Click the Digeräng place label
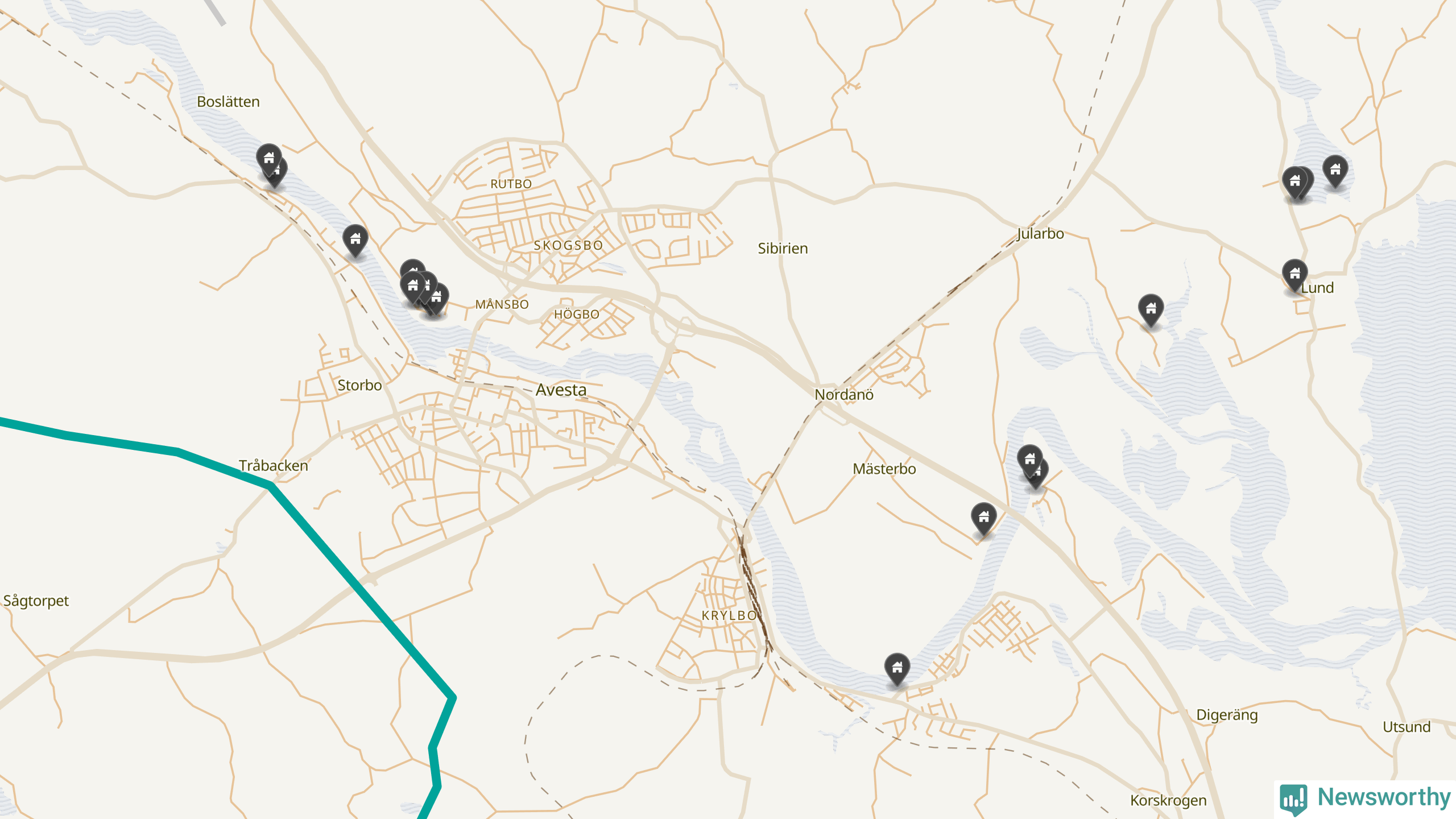Viewport: 1456px width, 819px height. pos(1227,715)
